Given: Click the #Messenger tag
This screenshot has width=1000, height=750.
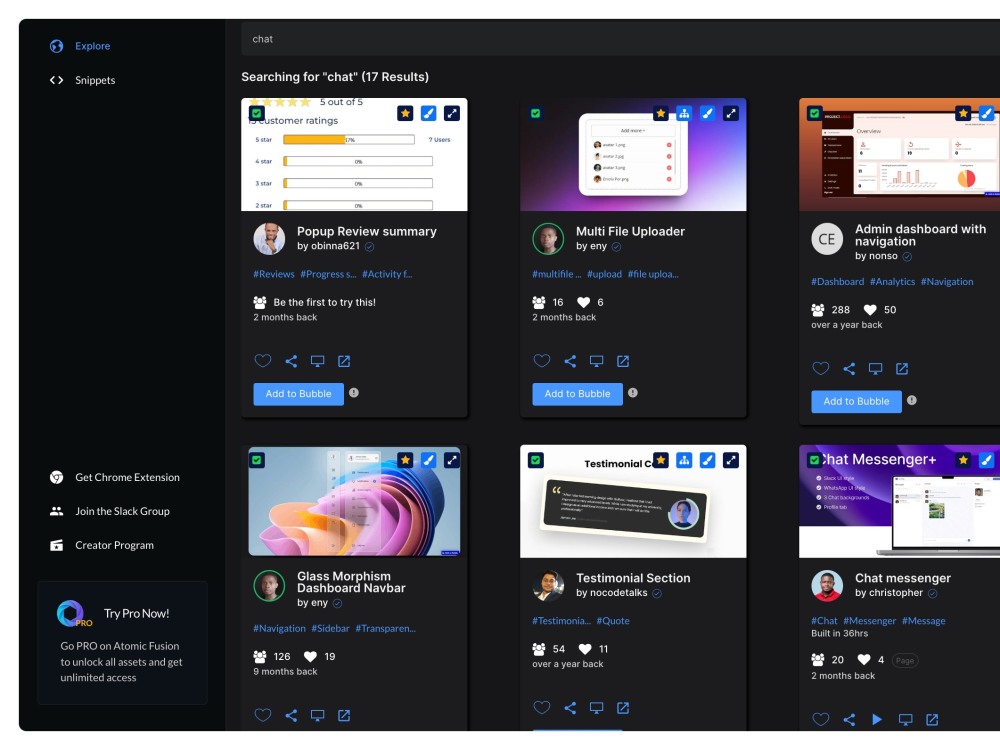Looking at the screenshot, I should 869,621.
